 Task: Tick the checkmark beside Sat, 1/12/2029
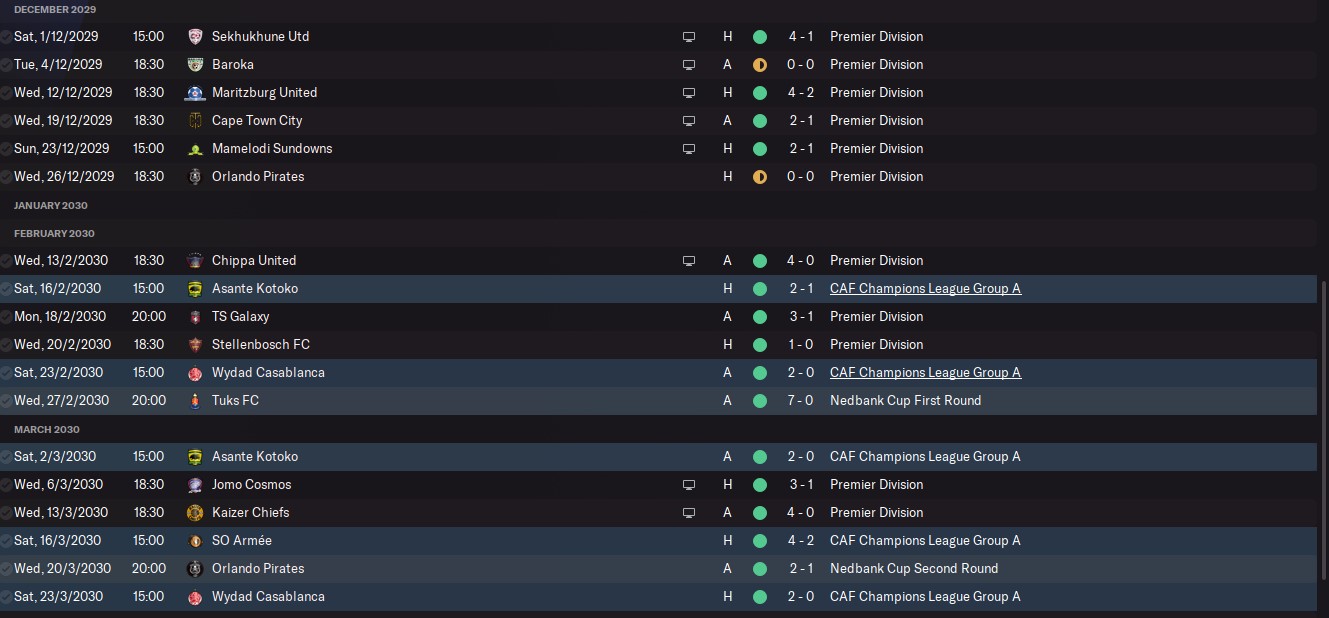(7, 36)
